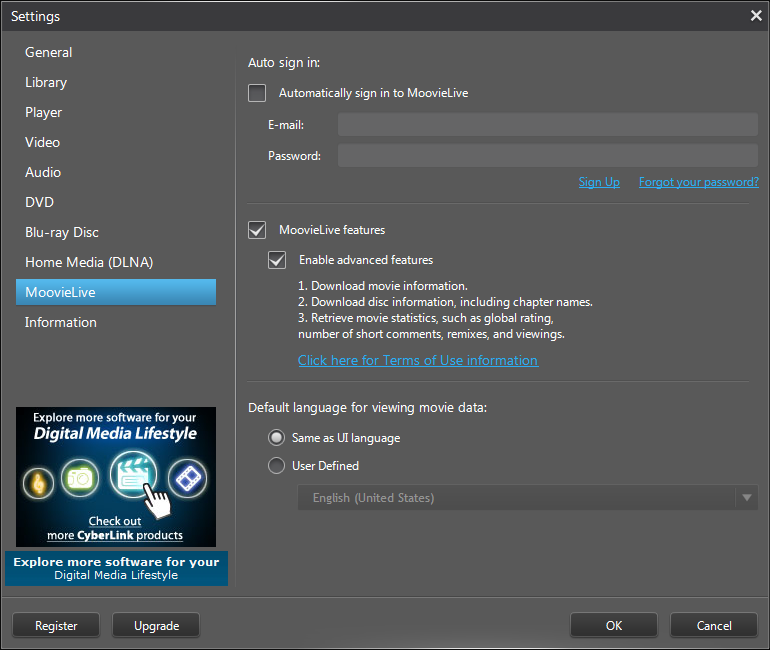Choose the Same as UI language option

point(277,438)
